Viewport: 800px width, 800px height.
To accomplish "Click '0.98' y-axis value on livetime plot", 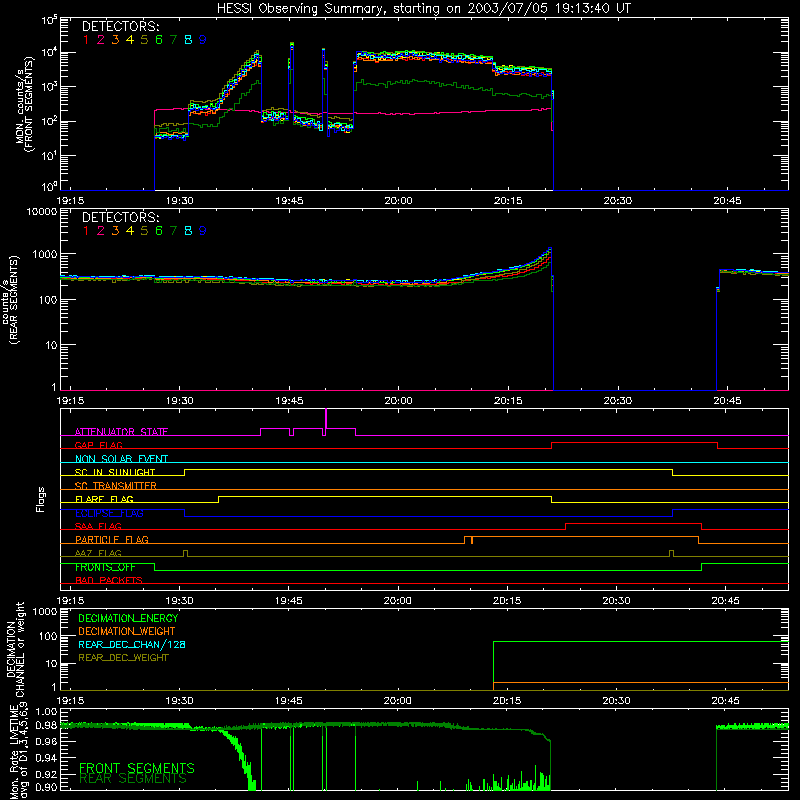I will point(46,726).
